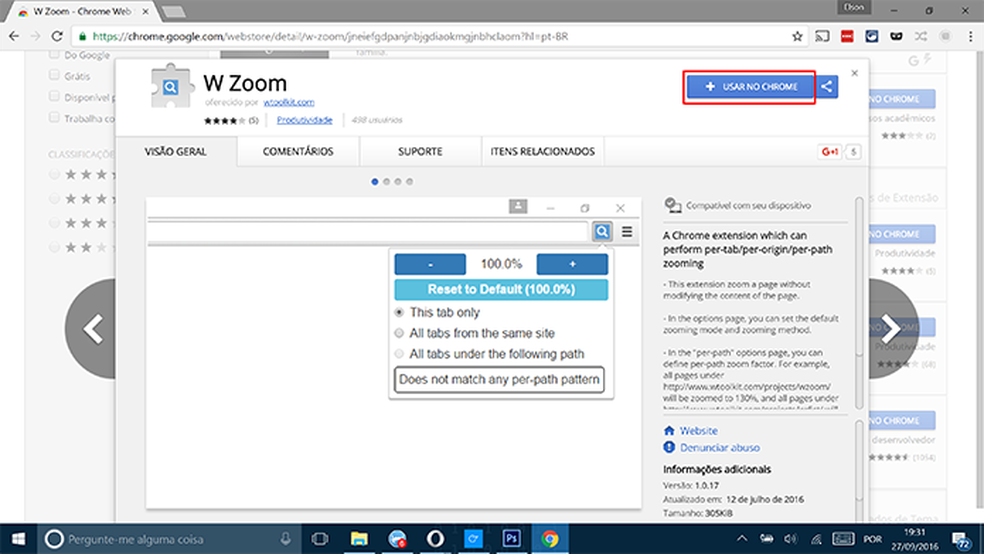This screenshot has width=984, height=554.
Task: Open Photoshop from taskbar
Action: pyautogui.click(x=511, y=539)
